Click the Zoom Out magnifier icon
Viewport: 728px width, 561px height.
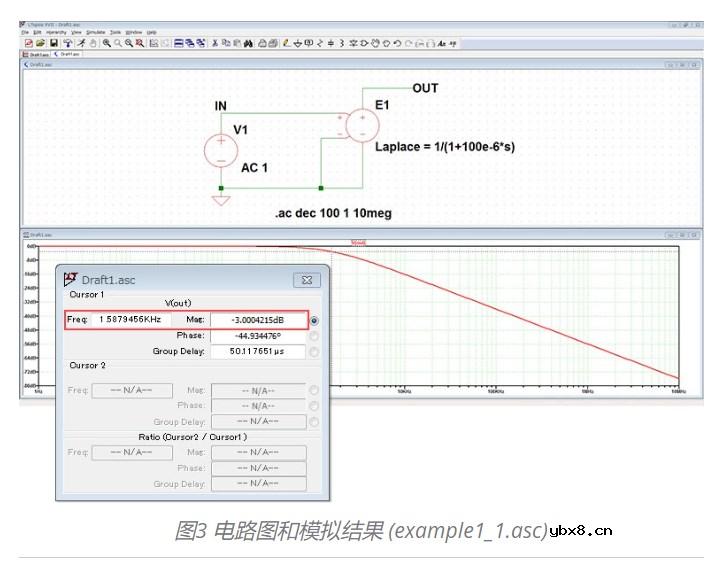[x=129, y=43]
